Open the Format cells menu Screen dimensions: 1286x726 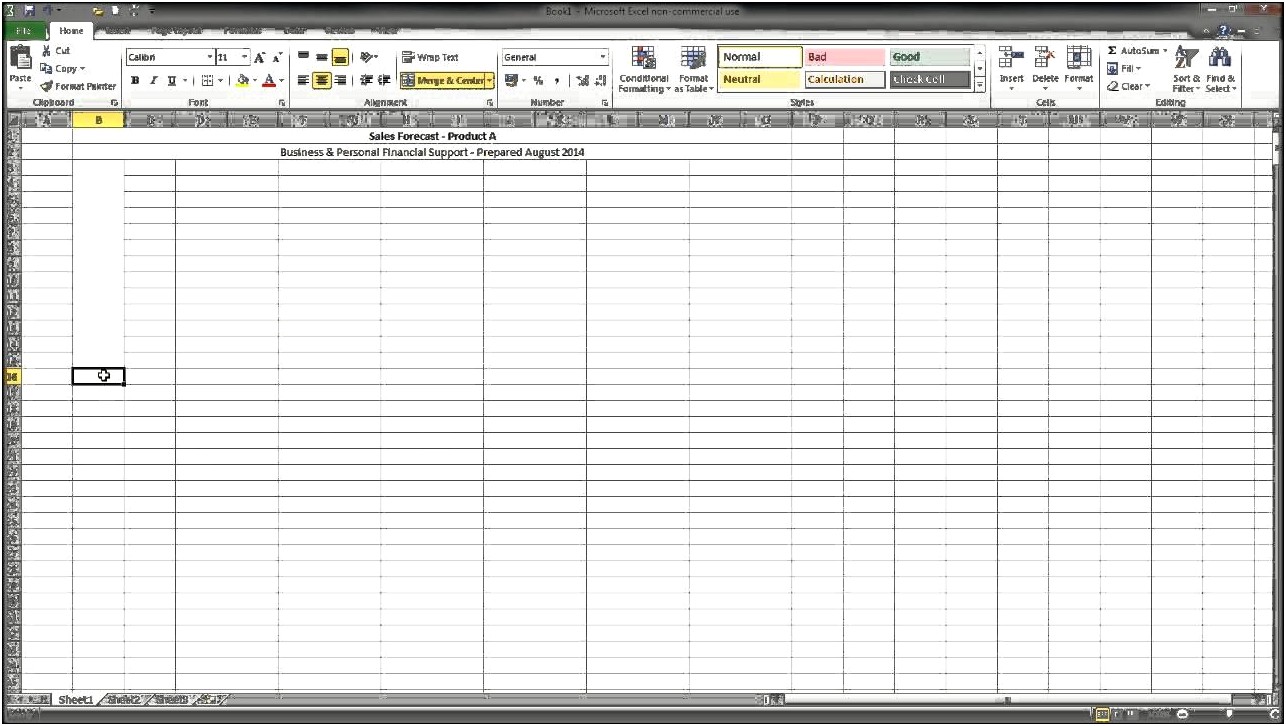[x=1079, y=66]
